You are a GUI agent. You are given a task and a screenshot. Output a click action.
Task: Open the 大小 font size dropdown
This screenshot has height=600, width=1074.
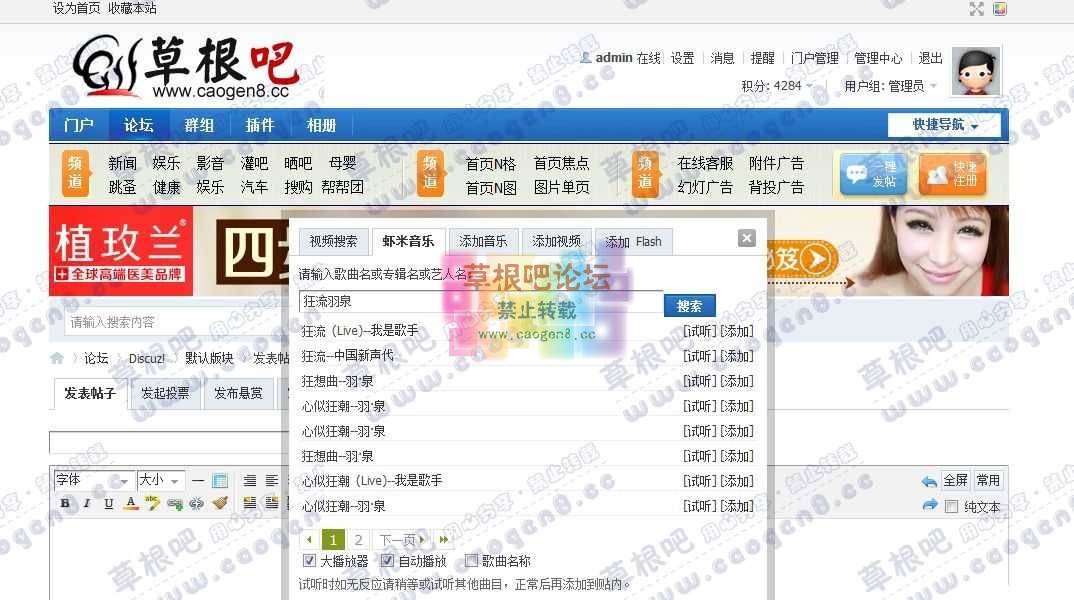160,480
